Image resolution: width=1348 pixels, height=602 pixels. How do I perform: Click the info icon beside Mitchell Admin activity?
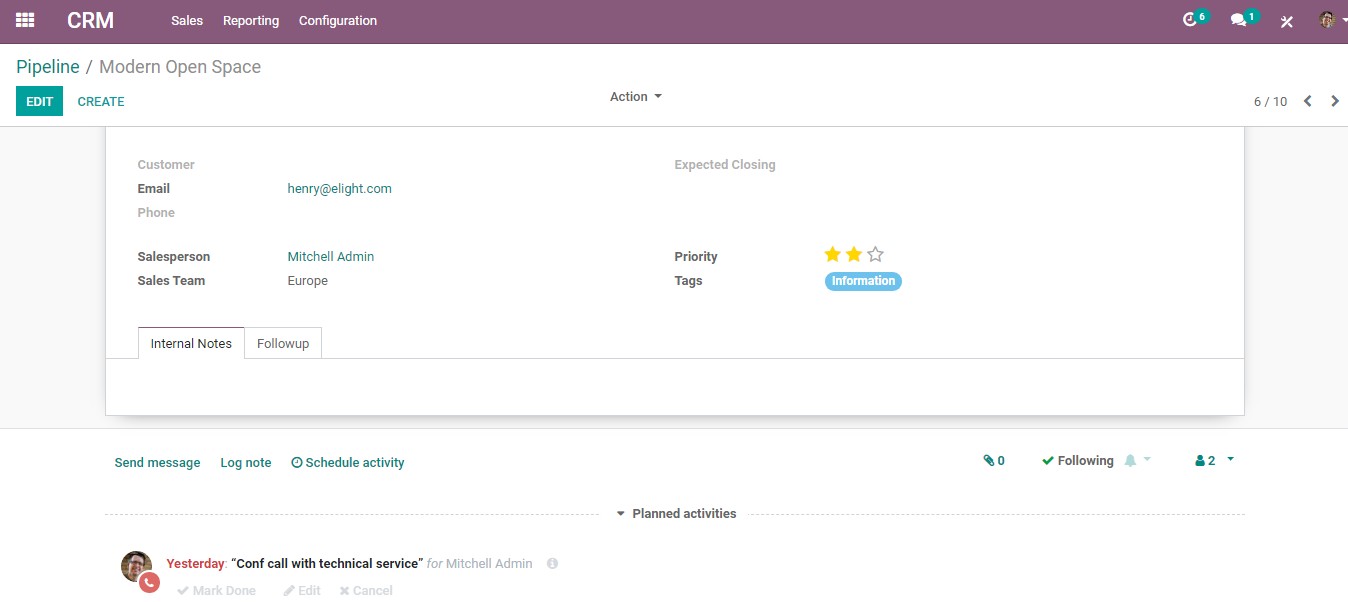coord(553,564)
